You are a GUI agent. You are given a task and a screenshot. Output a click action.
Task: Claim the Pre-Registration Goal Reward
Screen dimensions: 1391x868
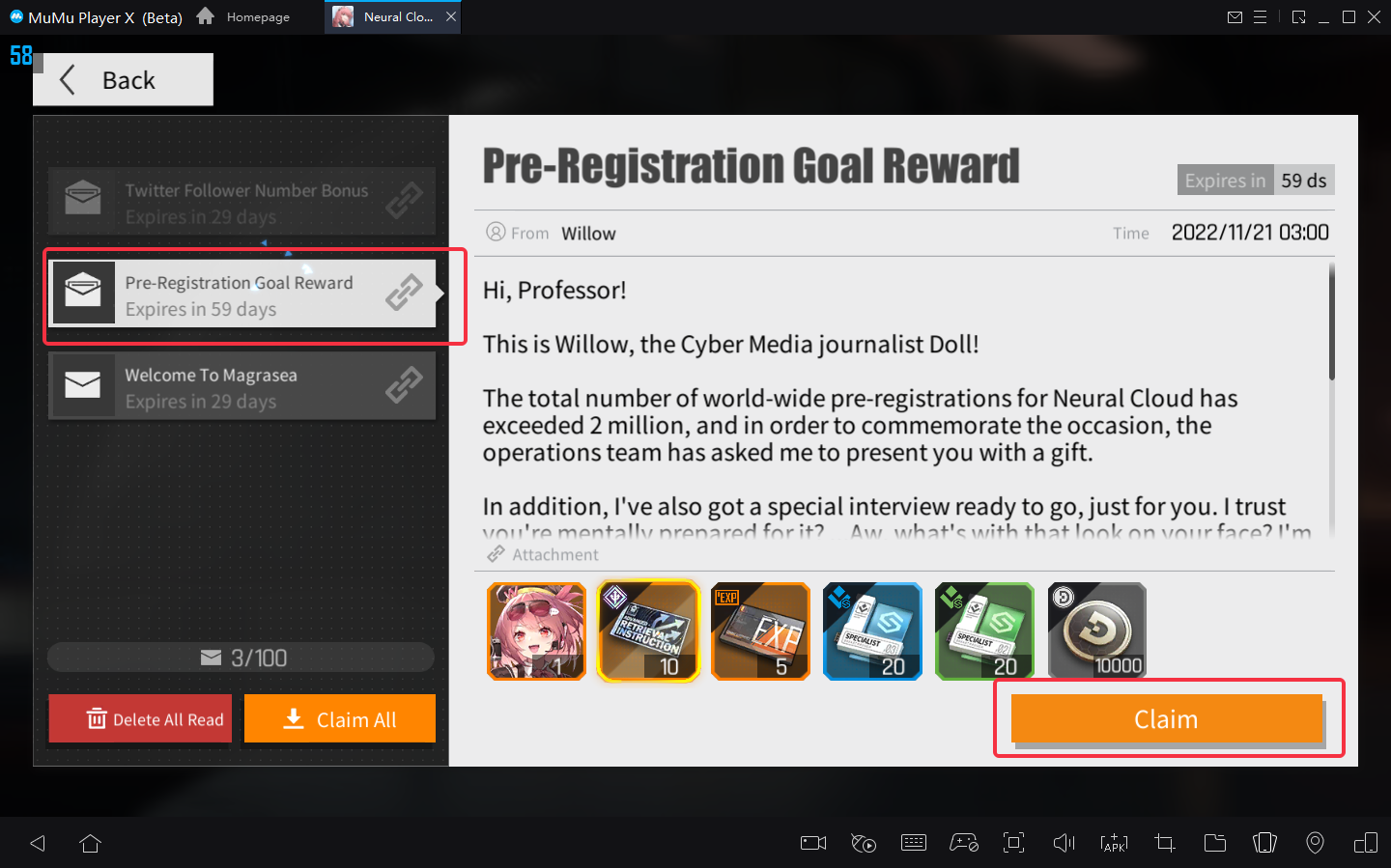tap(1167, 719)
